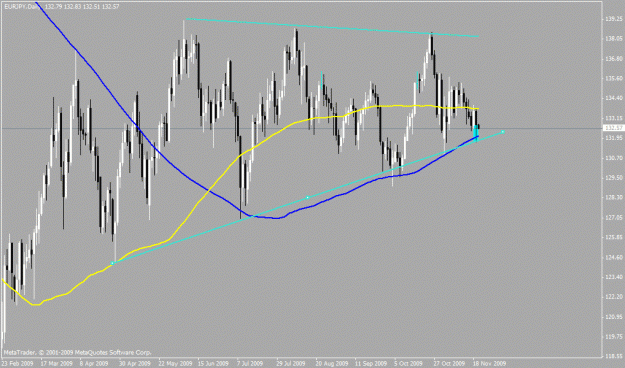
Task: Click the 139.25 price axis label
Action: [x=614, y=19]
